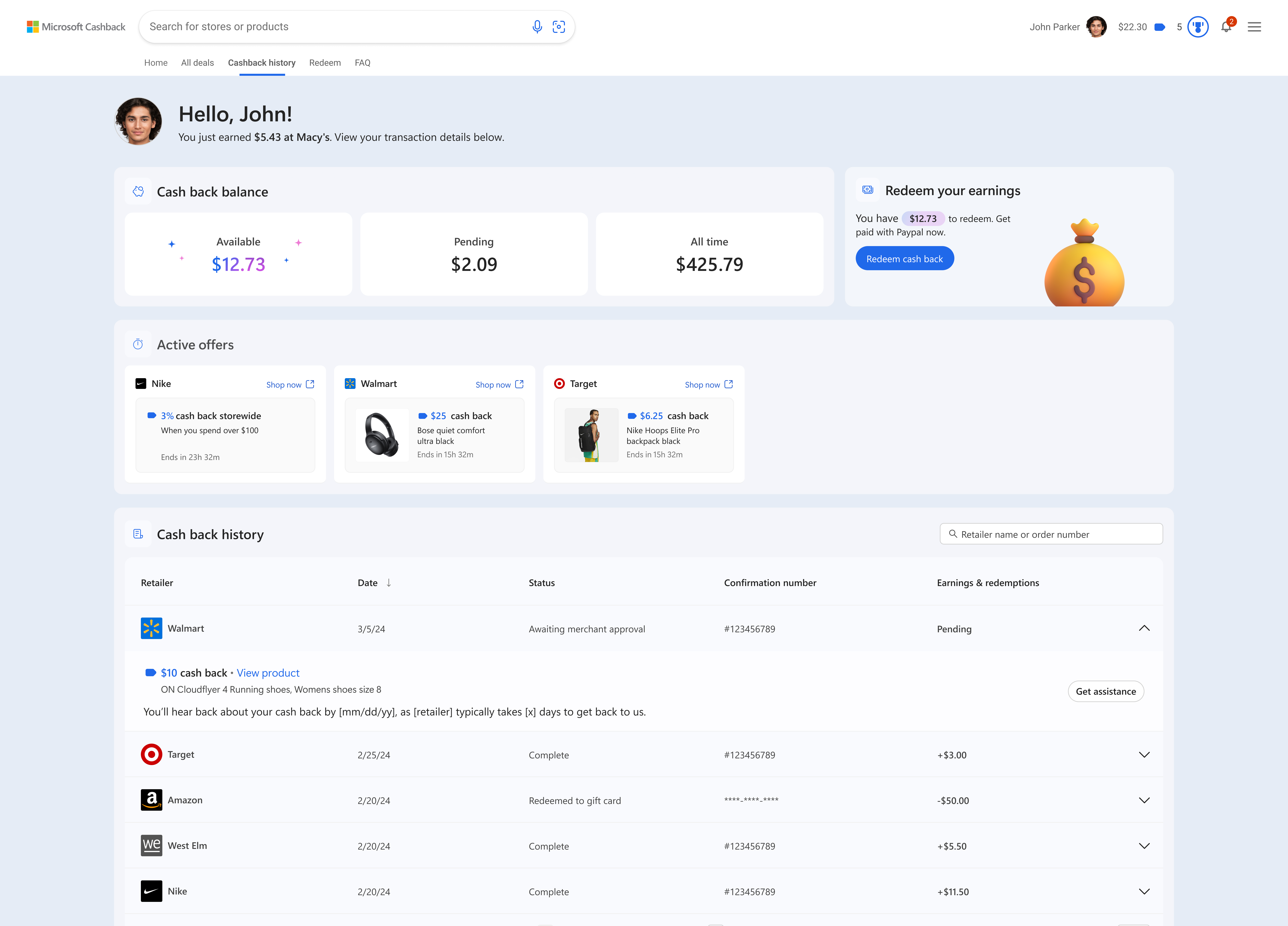1288x926 pixels.
Task: Open the Bose headphones product thumbnail
Action: tap(382, 435)
